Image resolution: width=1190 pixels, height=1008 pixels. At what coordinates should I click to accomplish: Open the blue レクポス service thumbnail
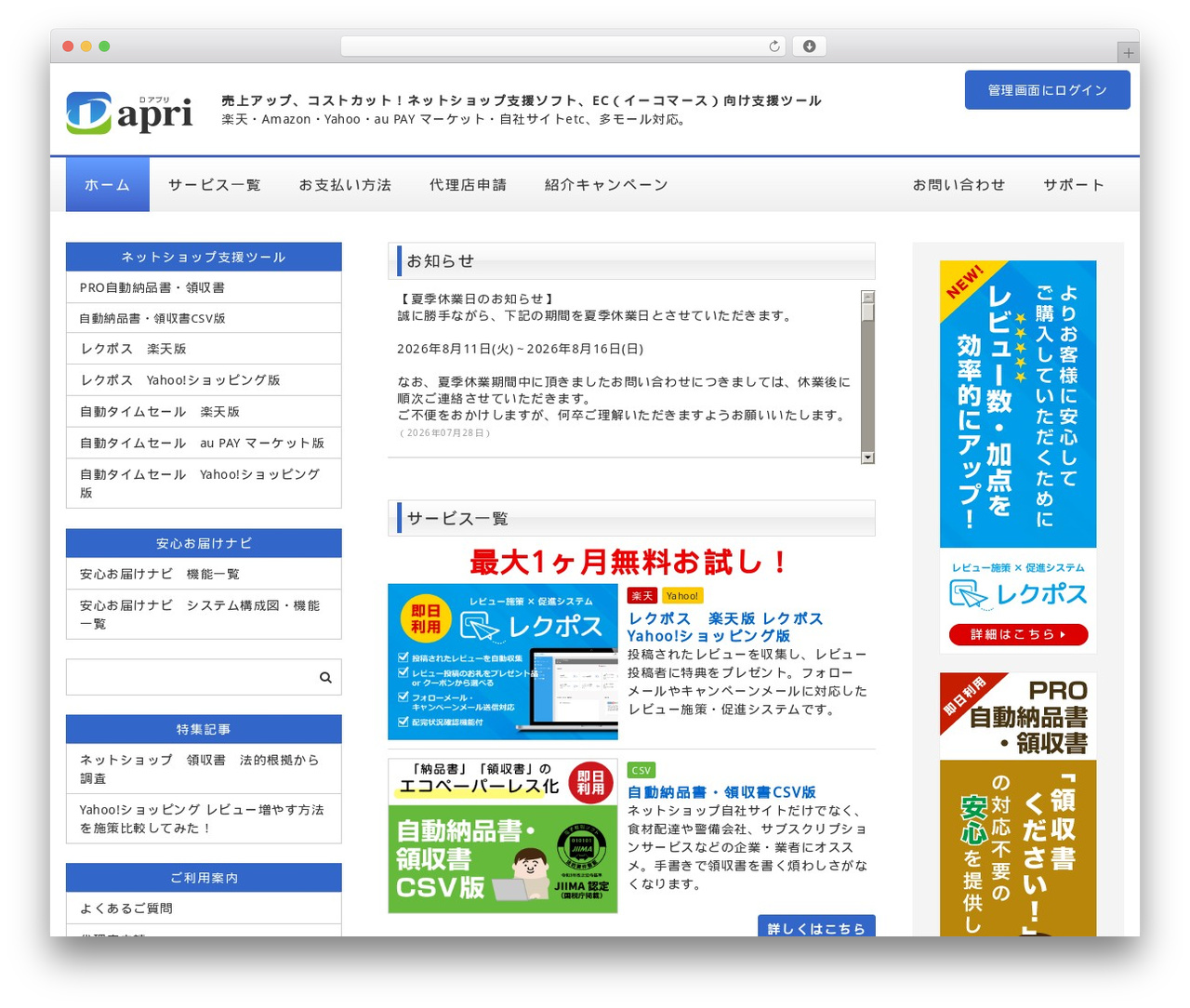(503, 662)
